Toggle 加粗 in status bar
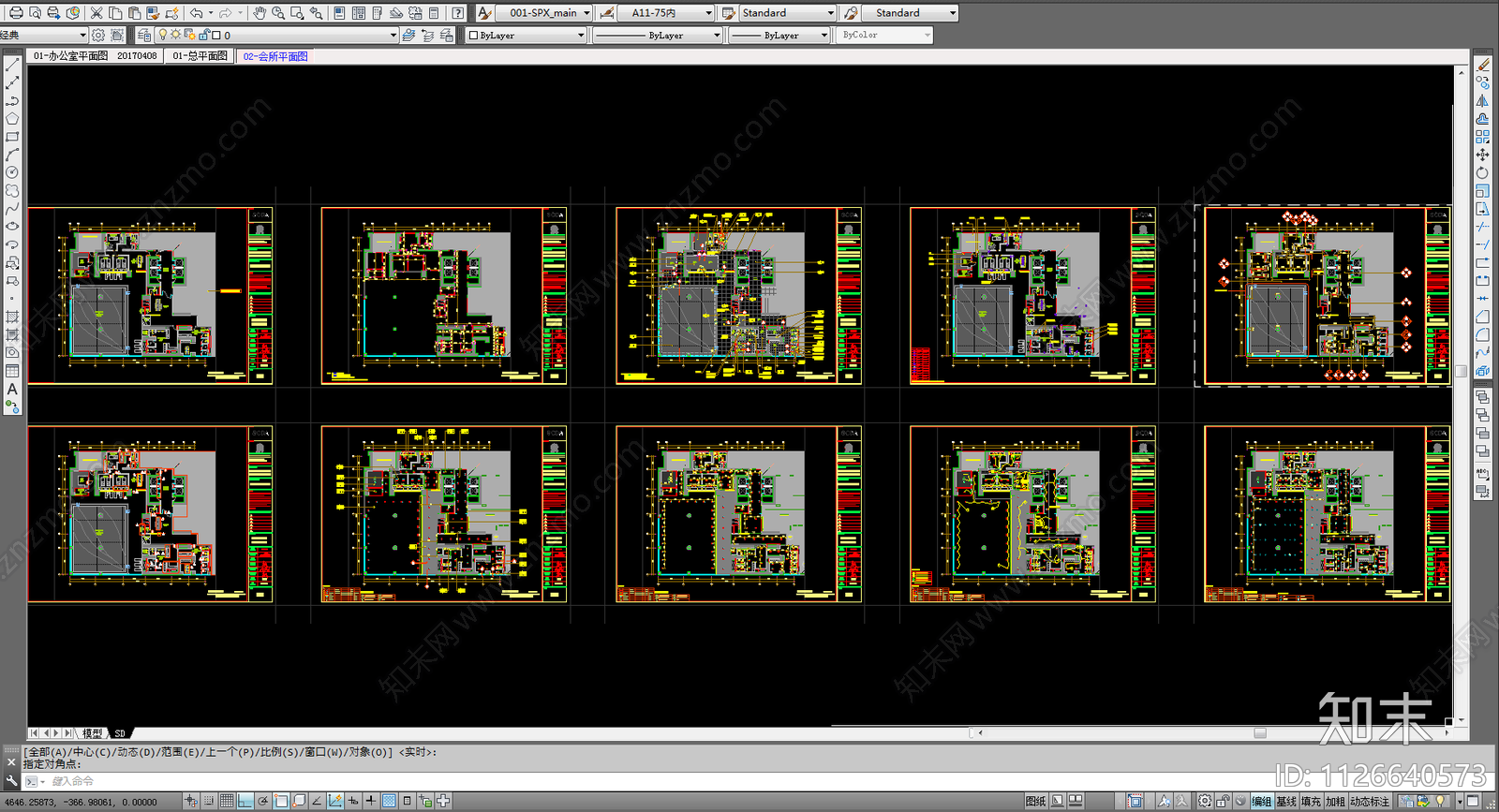Viewport: 1499px width, 812px height. pyautogui.click(x=1335, y=802)
